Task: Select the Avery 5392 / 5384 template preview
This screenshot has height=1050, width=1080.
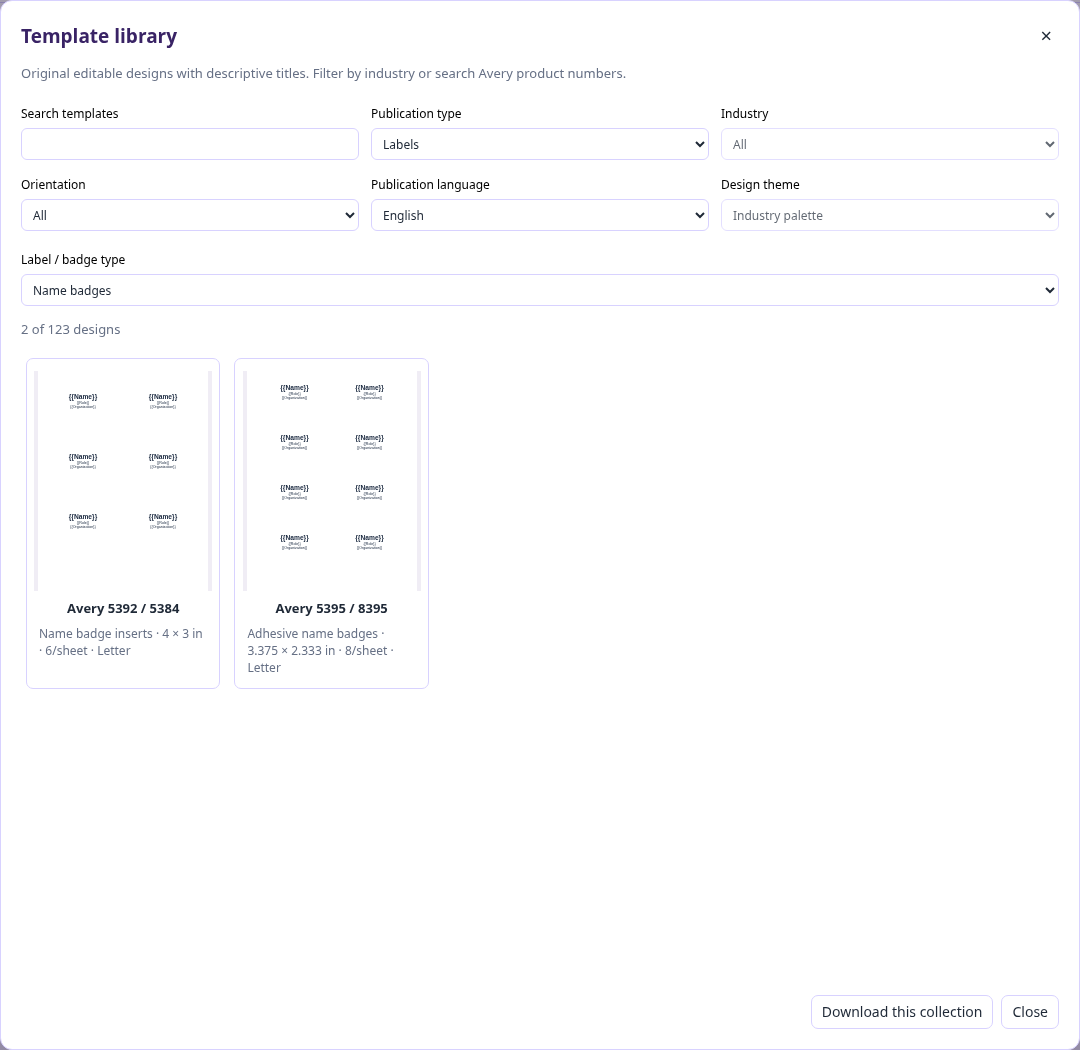Action: [123, 481]
